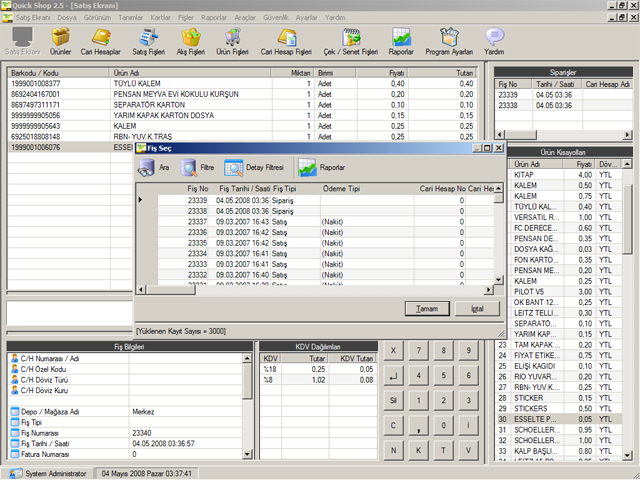Click the Satış Ekranı monitor icon
This screenshot has height=480, width=640.
(x=22, y=37)
